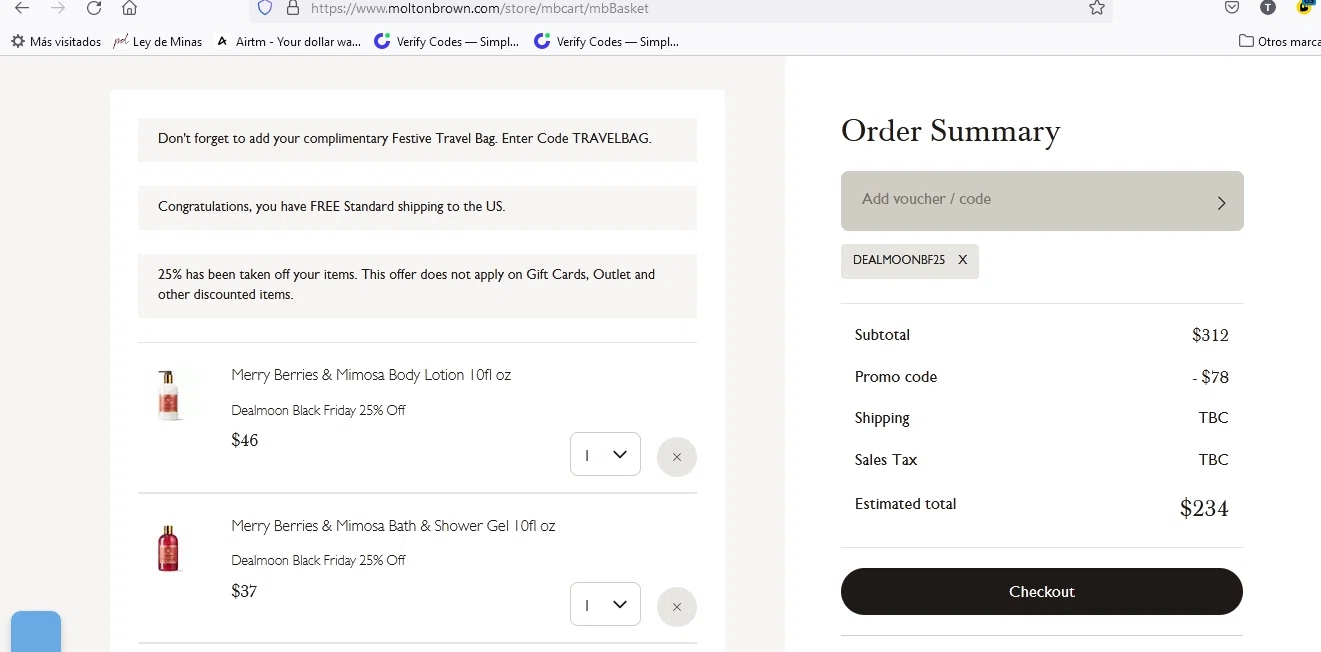Screen dimensions: 1321x652
Task: Open Otros marcadores bookmarks folder
Action: point(1279,42)
